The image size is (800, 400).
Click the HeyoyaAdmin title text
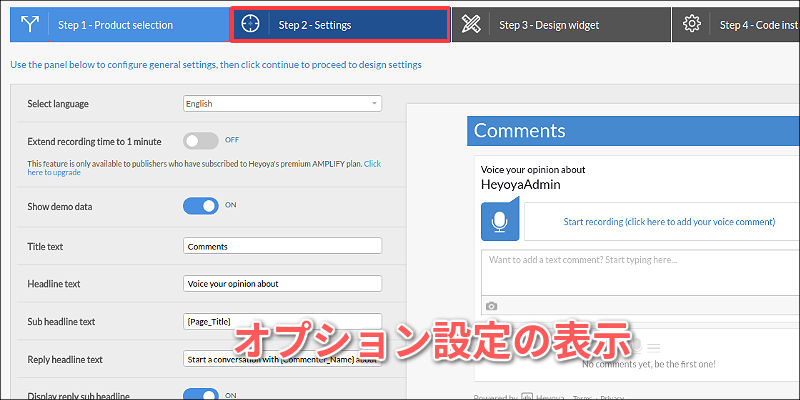pos(520,185)
